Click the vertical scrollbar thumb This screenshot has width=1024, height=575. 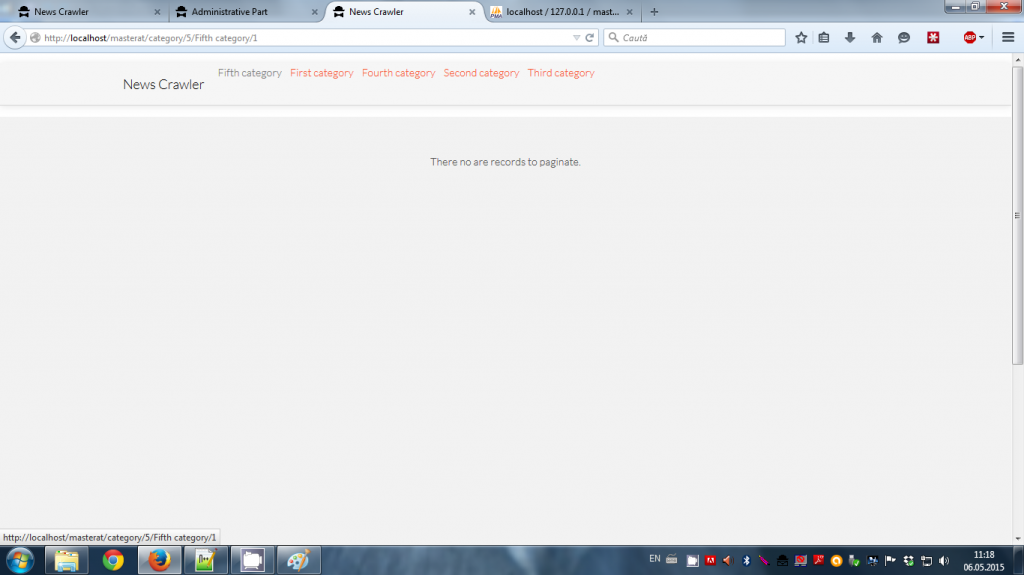pyautogui.click(x=1017, y=215)
